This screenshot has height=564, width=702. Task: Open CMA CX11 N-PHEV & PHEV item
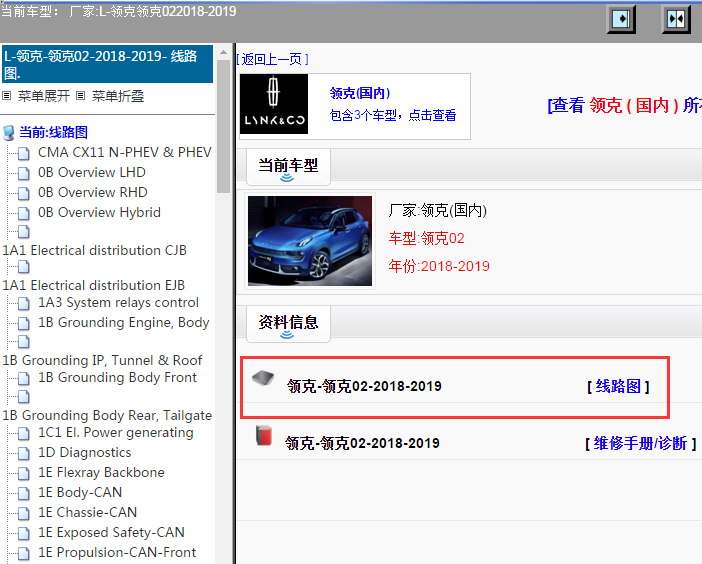[x=124, y=152]
